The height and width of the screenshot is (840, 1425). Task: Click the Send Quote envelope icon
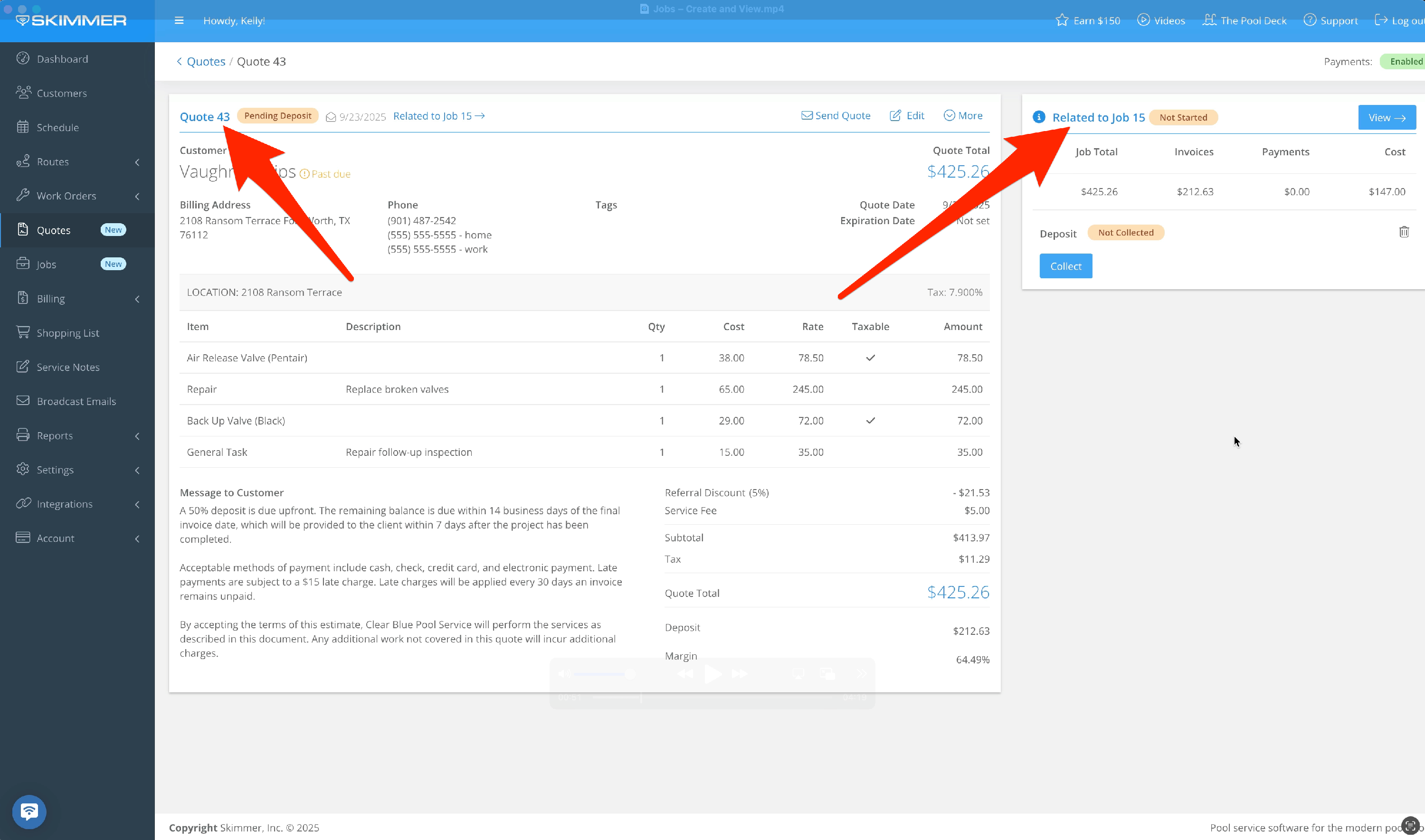tap(807, 115)
